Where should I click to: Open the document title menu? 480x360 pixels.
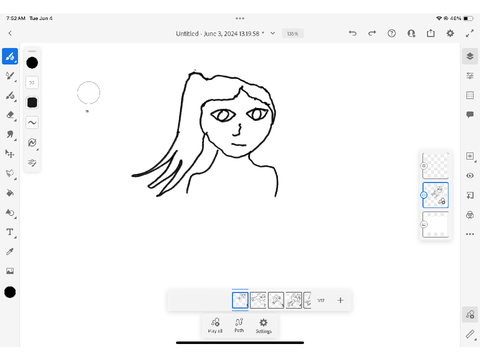[220, 33]
